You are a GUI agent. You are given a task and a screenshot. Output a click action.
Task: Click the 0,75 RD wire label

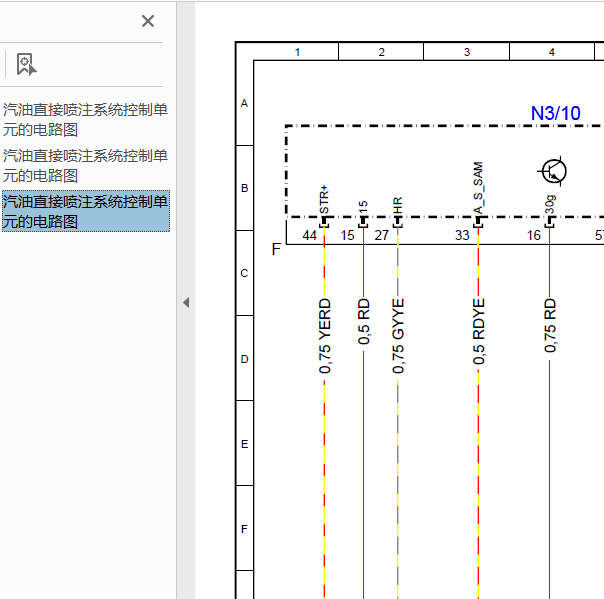click(x=550, y=326)
